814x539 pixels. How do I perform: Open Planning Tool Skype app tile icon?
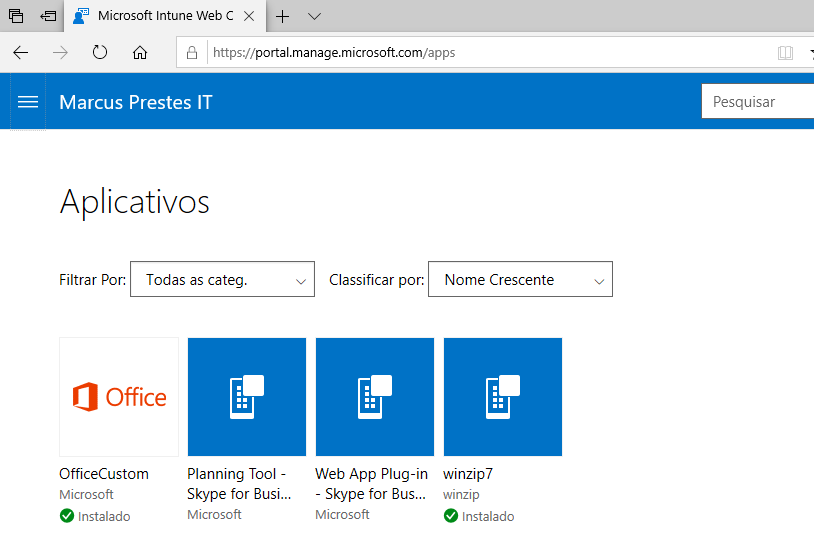247,397
